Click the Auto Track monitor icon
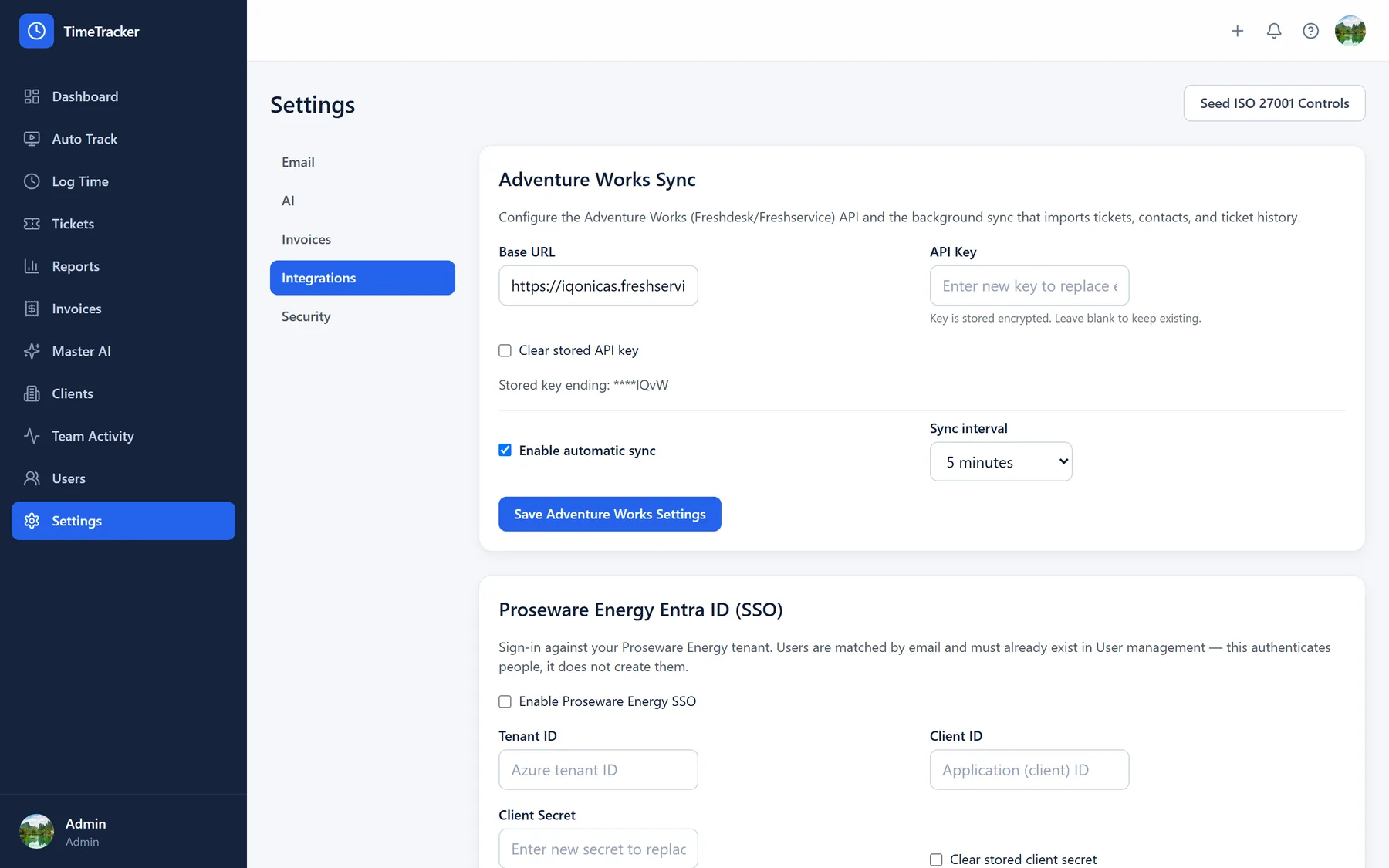1389x868 pixels. (x=32, y=139)
